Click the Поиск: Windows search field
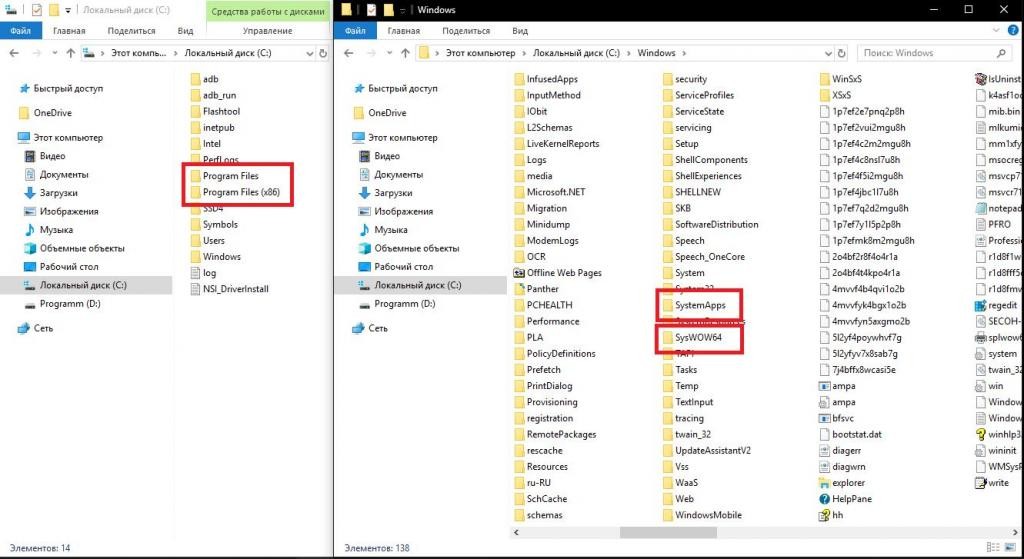 click(x=925, y=53)
